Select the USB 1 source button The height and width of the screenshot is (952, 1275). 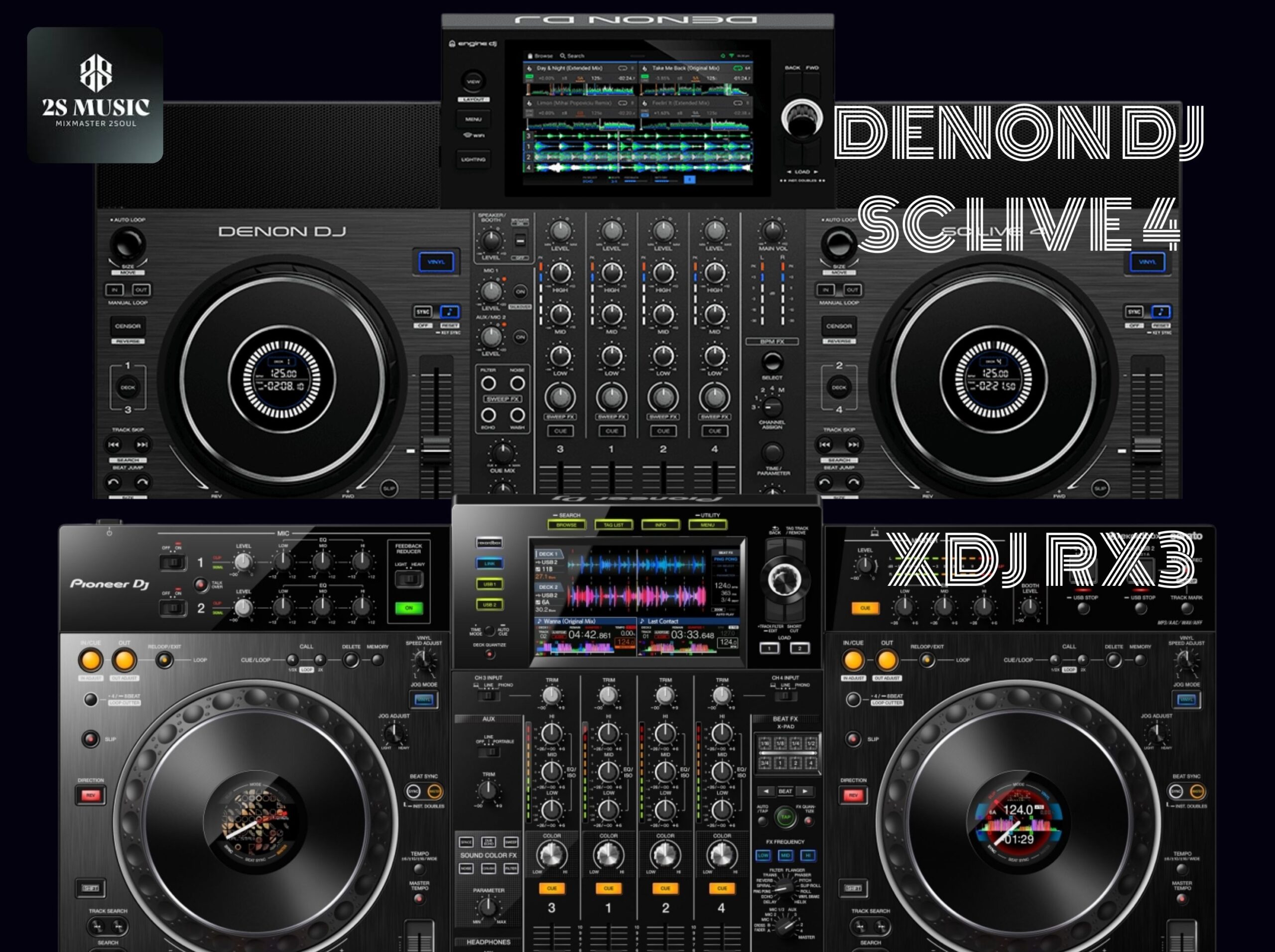489,584
